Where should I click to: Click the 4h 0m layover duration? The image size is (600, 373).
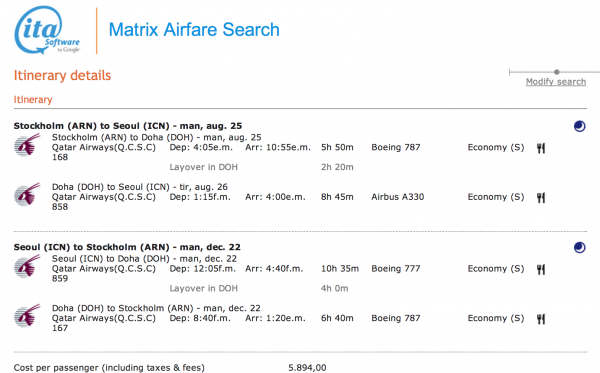pyautogui.click(x=334, y=288)
